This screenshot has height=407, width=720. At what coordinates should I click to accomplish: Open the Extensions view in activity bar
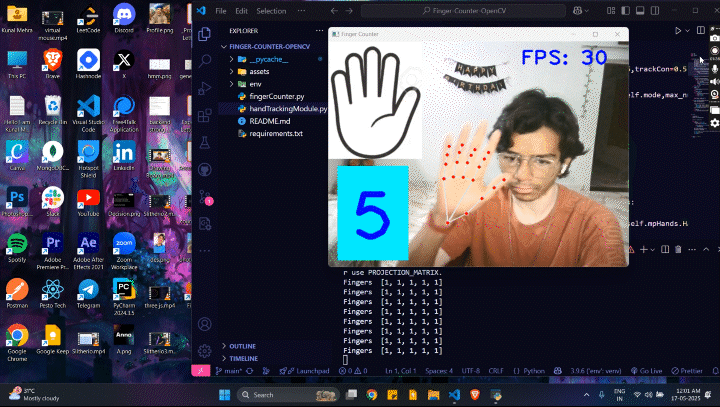point(204,115)
